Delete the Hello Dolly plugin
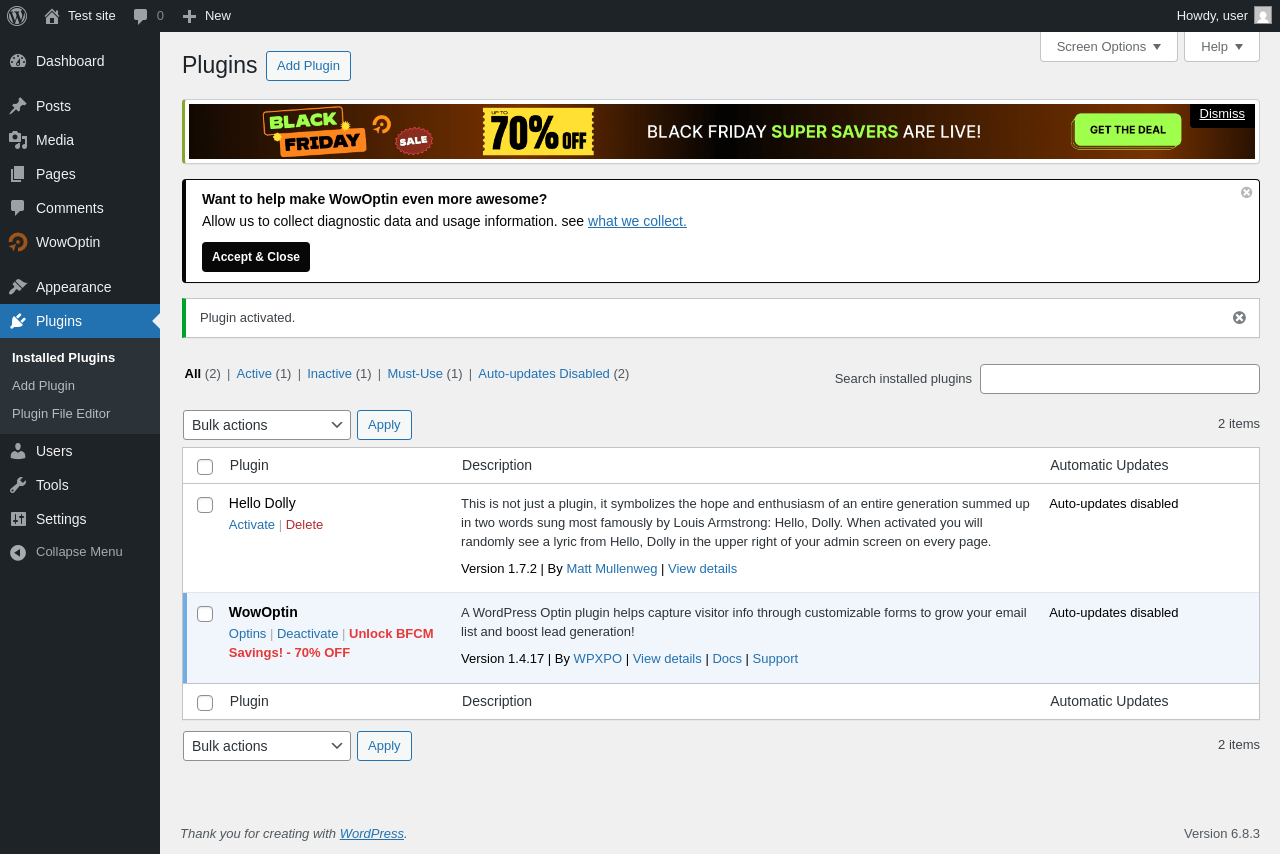This screenshot has width=1280, height=854. coord(304,525)
